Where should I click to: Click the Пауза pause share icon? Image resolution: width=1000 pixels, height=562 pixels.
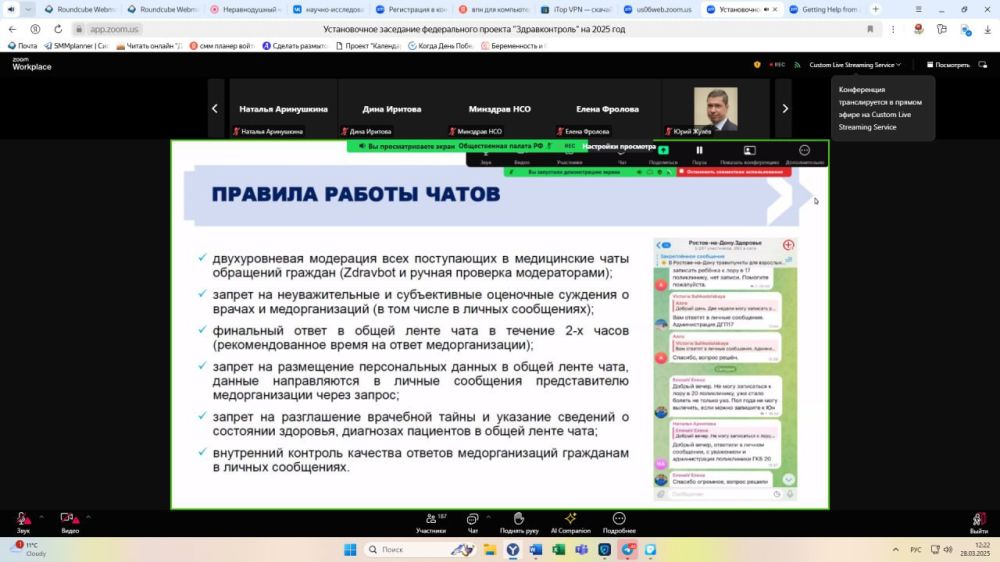tap(699, 153)
